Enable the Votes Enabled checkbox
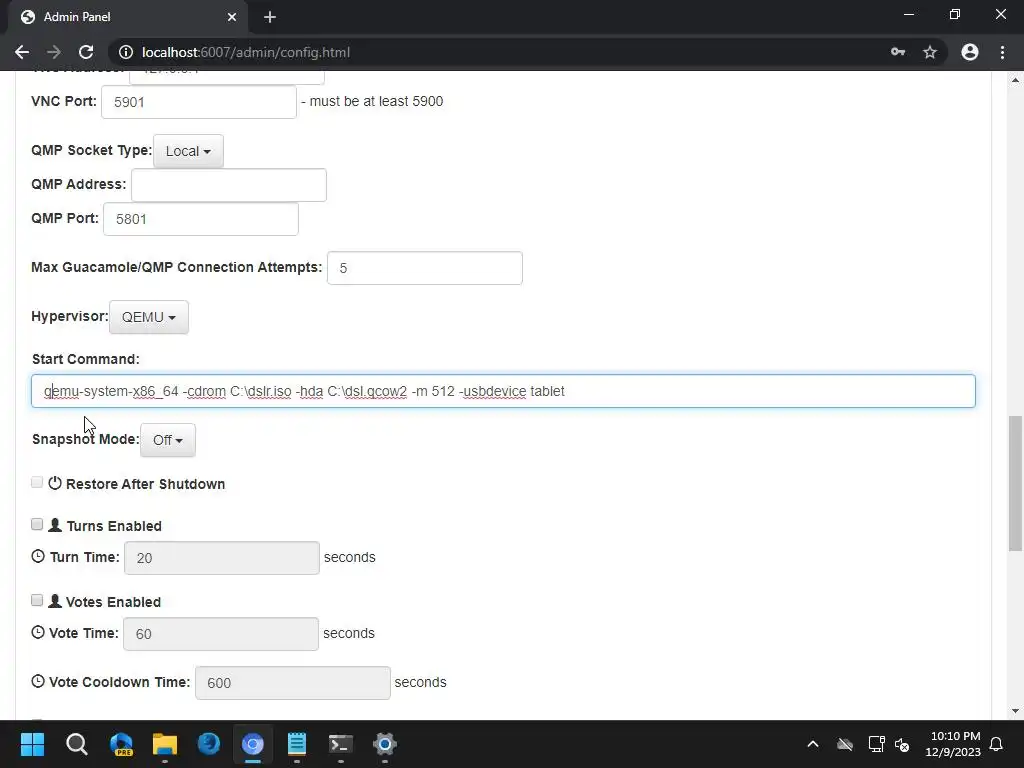Image resolution: width=1024 pixels, height=768 pixels. pyautogui.click(x=37, y=600)
